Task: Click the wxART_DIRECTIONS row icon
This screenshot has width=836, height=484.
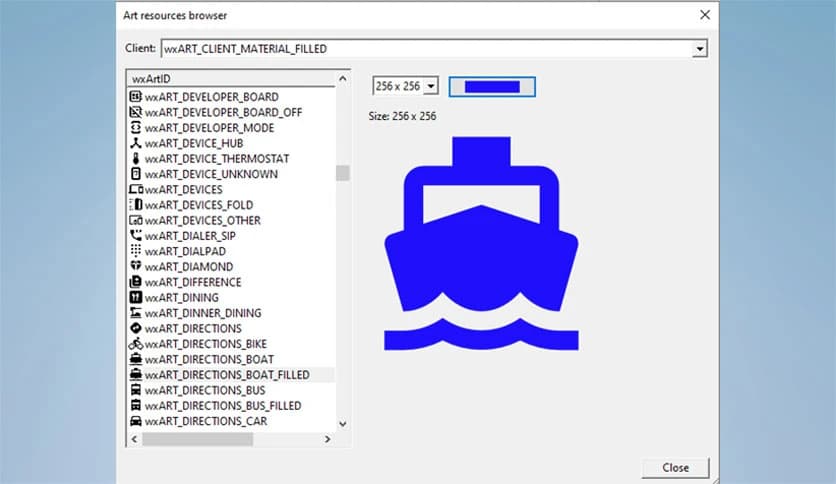Action: 136,328
